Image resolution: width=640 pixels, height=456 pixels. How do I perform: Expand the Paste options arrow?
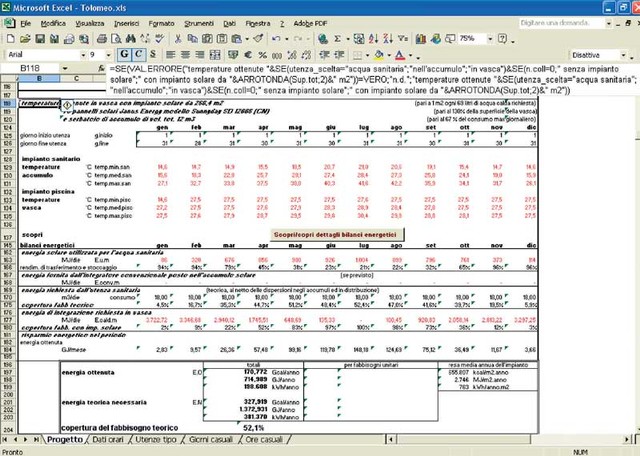coord(247,40)
